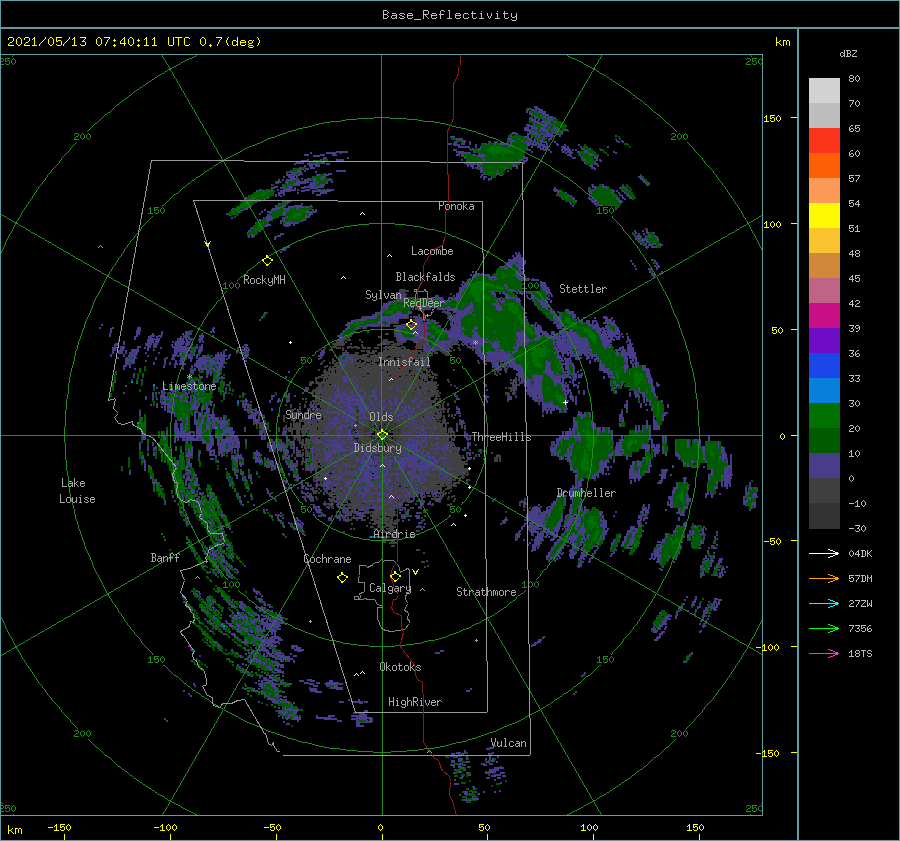
Task: Click the 100 tick on bottom km axis
Action: click(589, 827)
